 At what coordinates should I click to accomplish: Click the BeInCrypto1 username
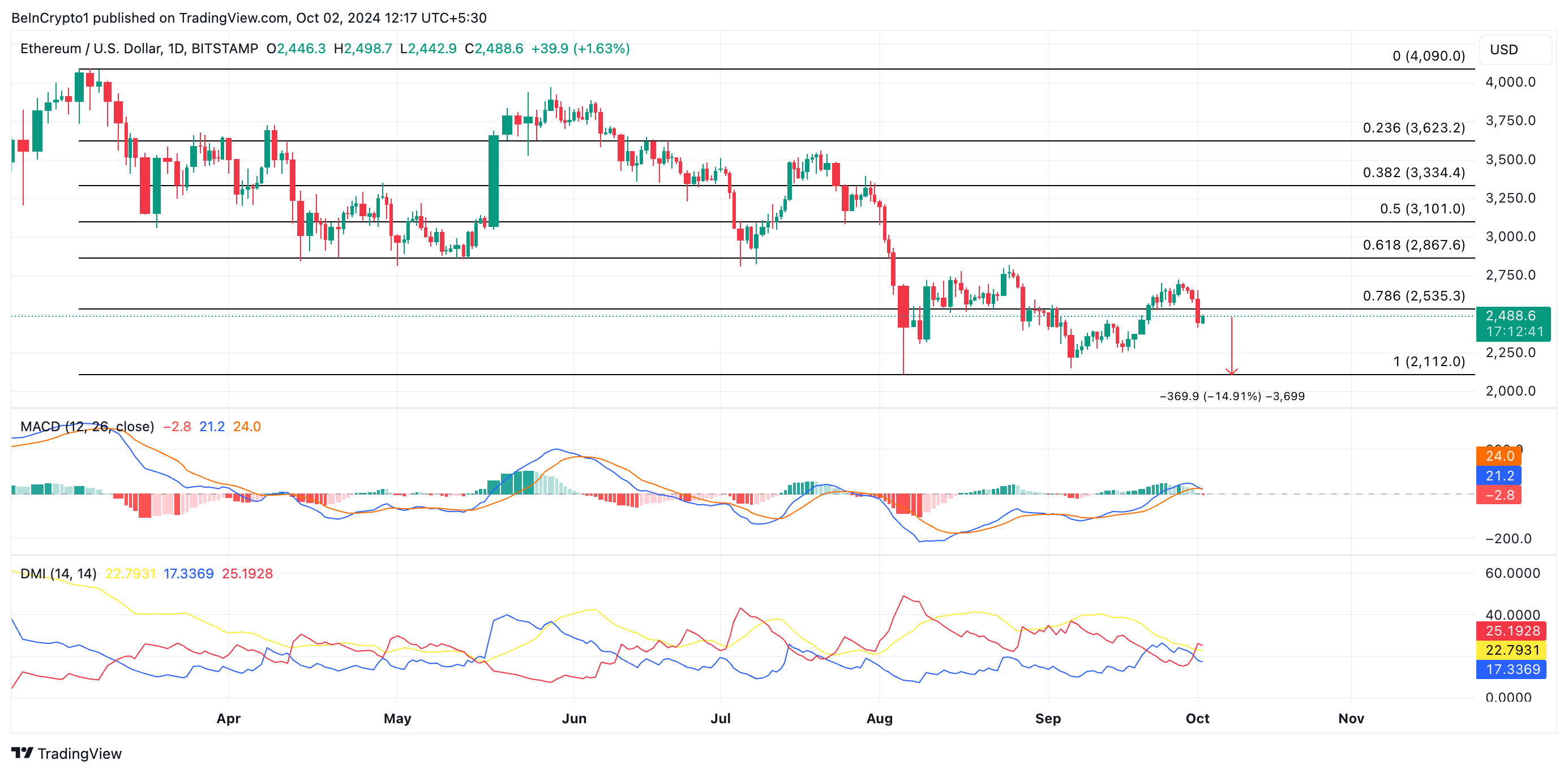50,18
